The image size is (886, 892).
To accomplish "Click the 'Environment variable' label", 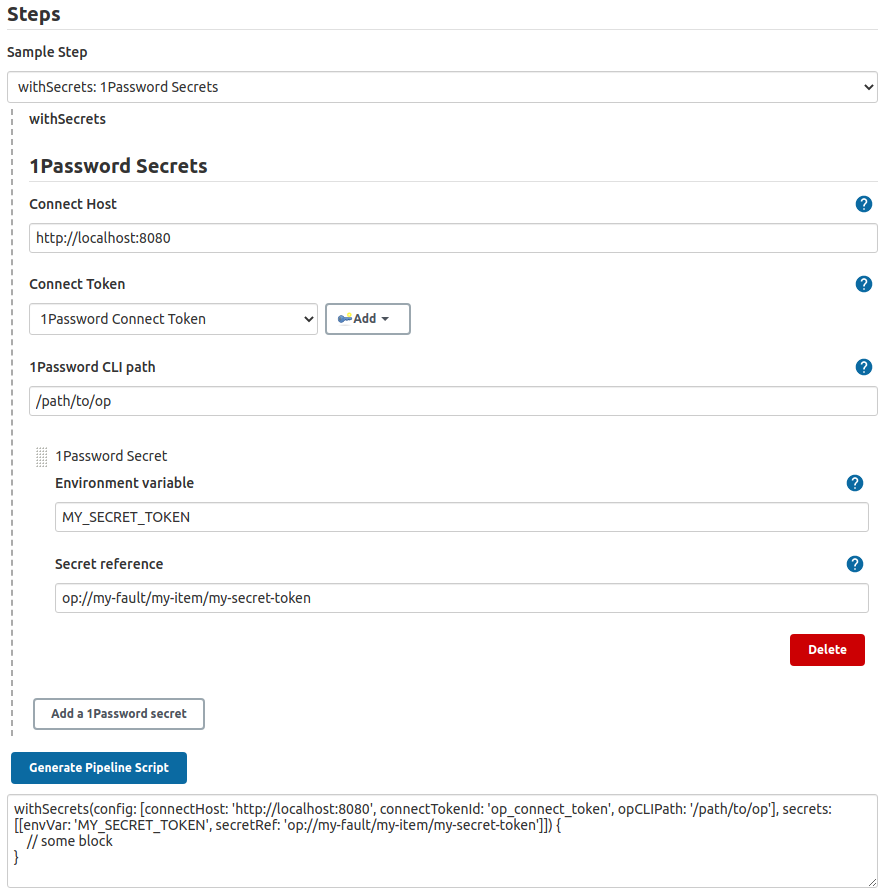I will [x=125, y=483].
